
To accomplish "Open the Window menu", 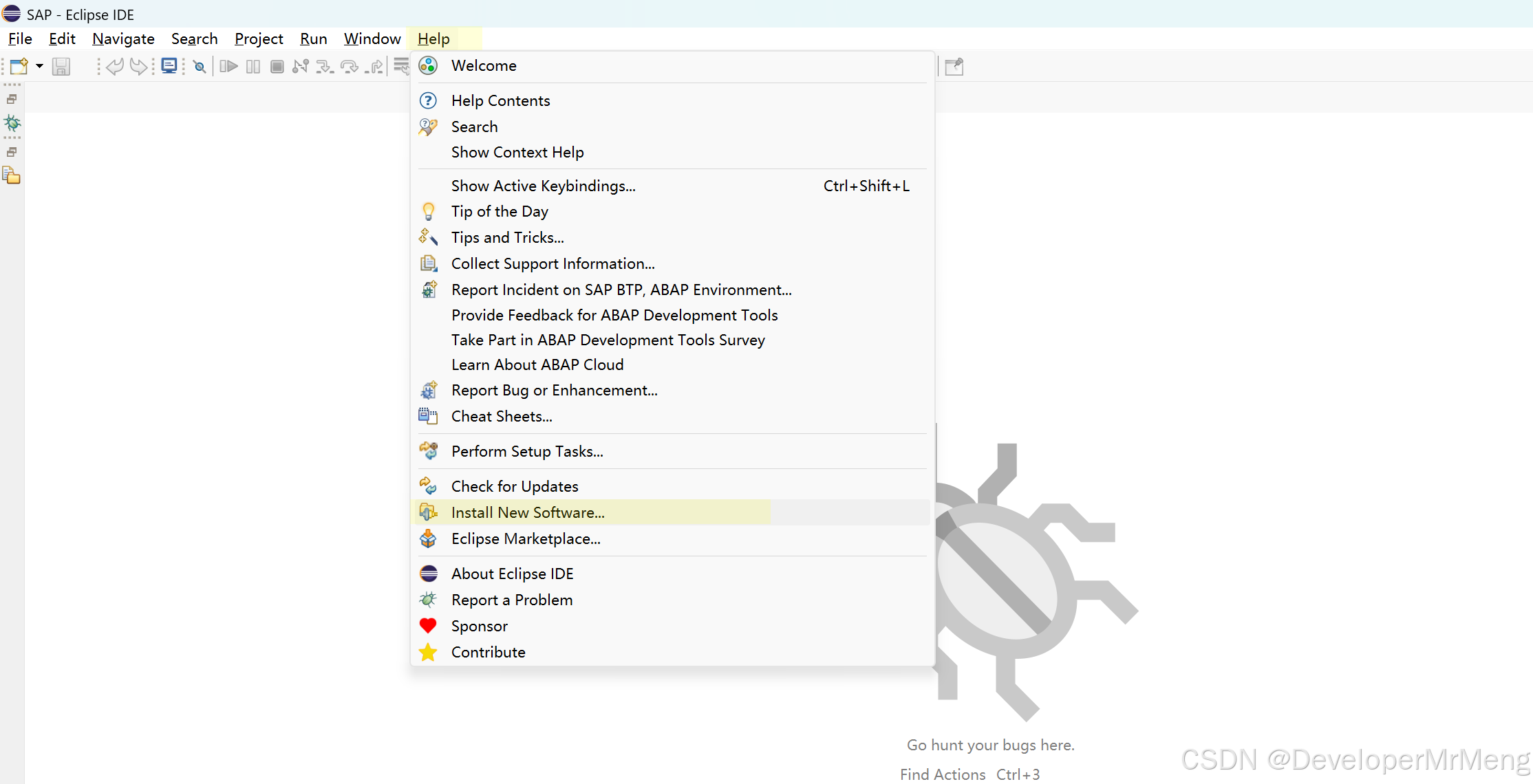I will click(372, 39).
